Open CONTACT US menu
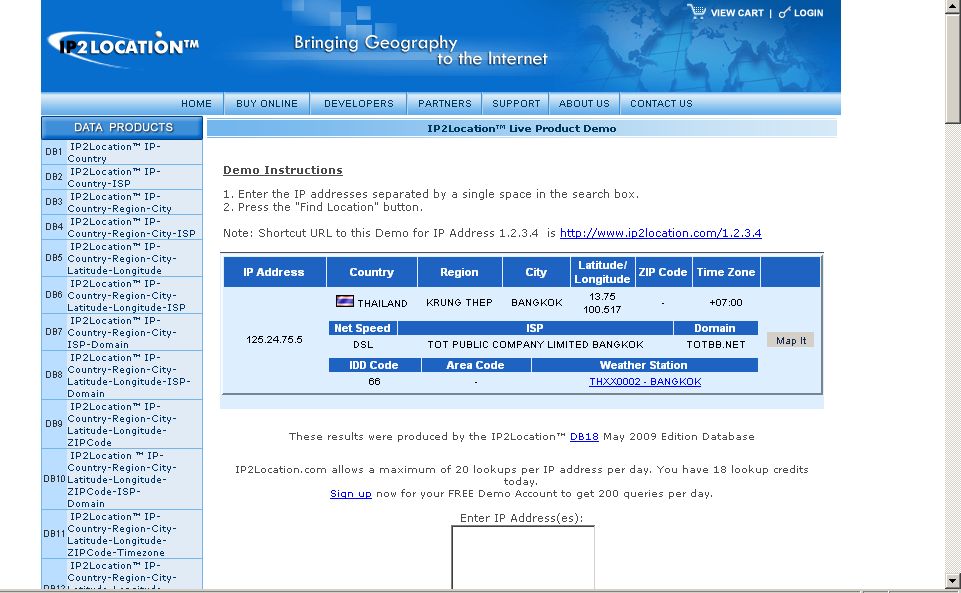 661,104
